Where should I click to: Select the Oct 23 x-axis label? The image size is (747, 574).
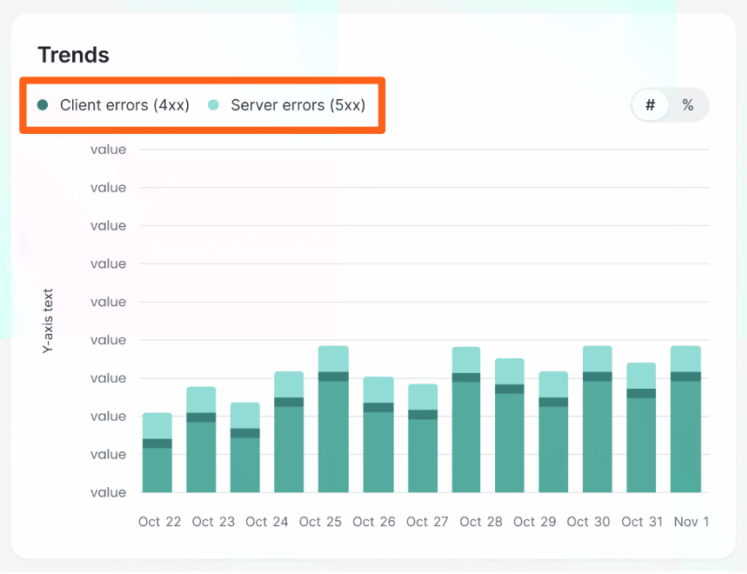pyautogui.click(x=213, y=522)
